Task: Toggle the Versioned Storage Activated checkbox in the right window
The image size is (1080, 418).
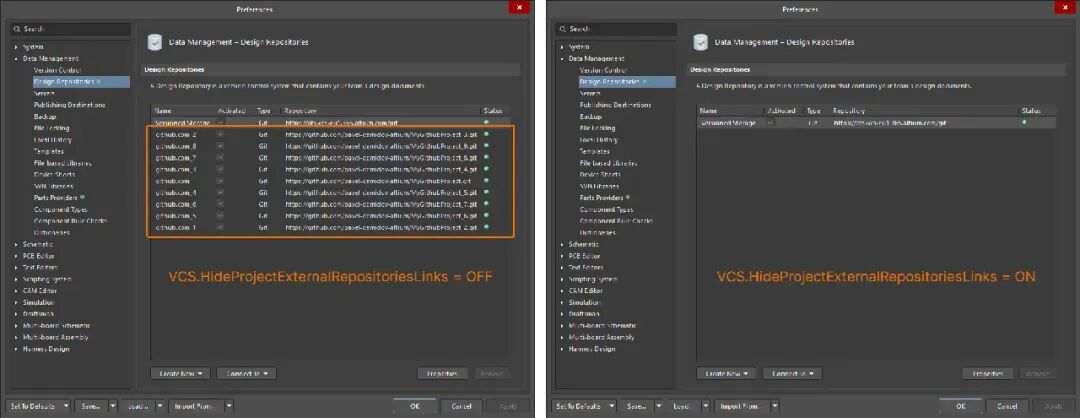Action: 770,123
